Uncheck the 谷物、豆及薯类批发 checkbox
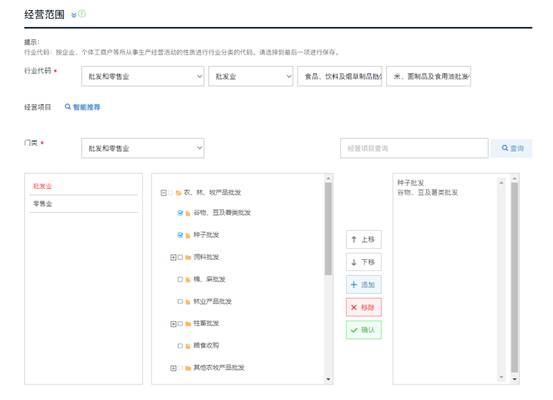The width and height of the screenshot is (553, 400). tap(180, 213)
